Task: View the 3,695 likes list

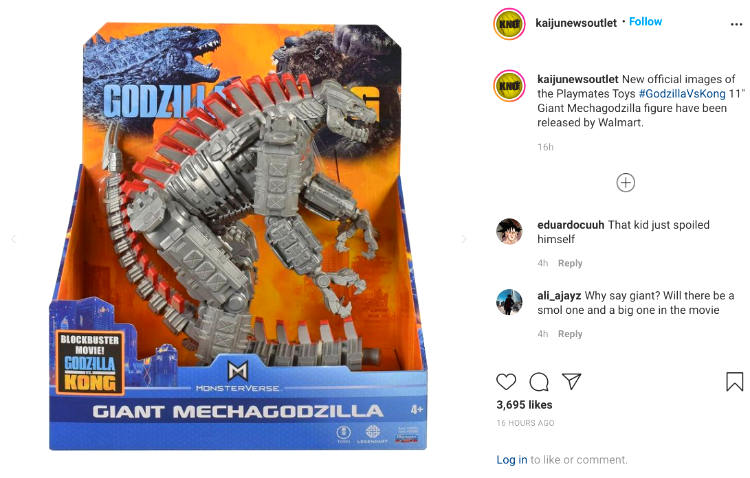Action: 524,405
